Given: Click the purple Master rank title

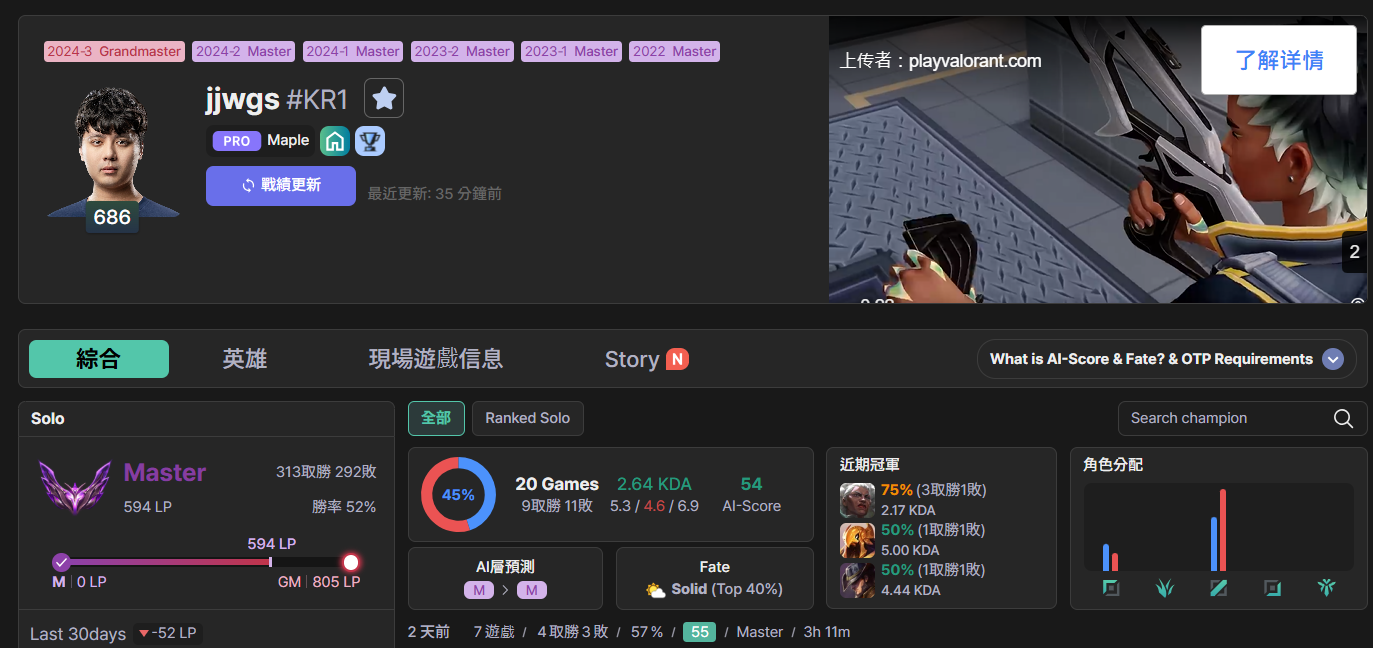Looking at the screenshot, I should click(165, 472).
